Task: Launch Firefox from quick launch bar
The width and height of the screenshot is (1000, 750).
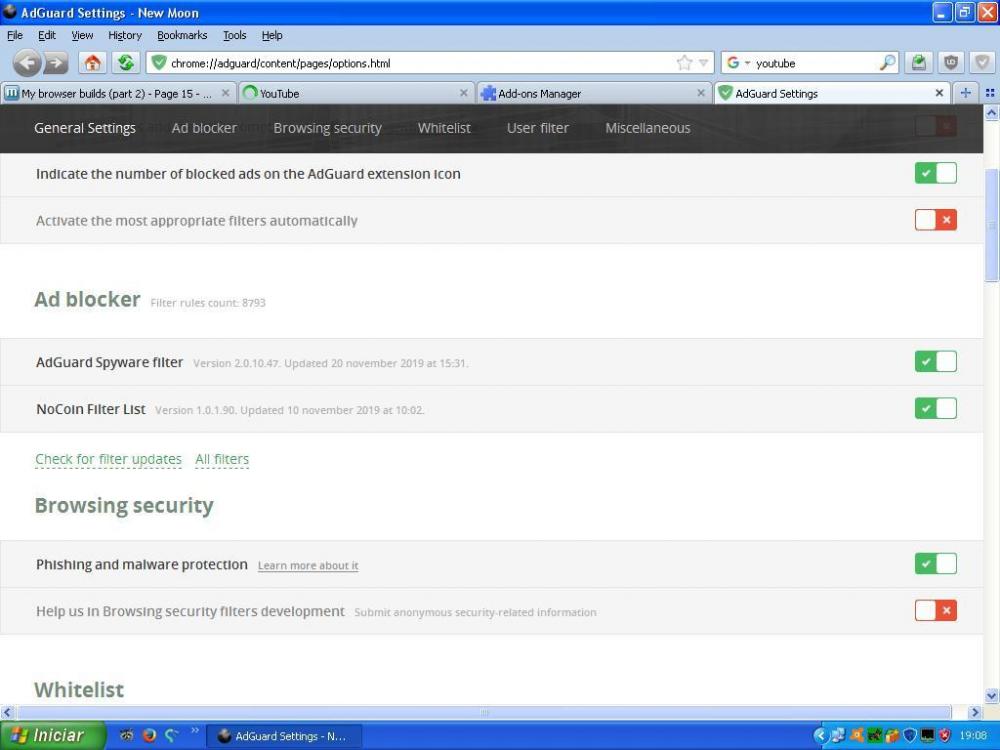Action: [x=149, y=735]
